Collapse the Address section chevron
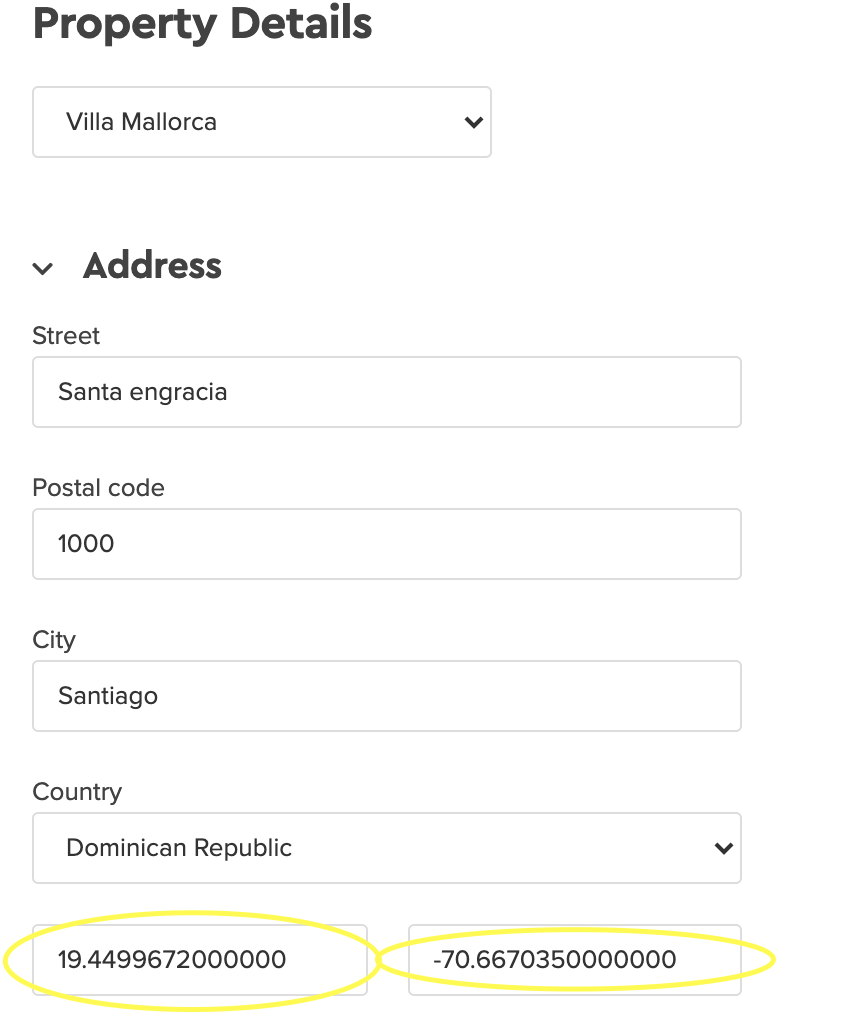The image size is (854, 1026). click(43, 268)
